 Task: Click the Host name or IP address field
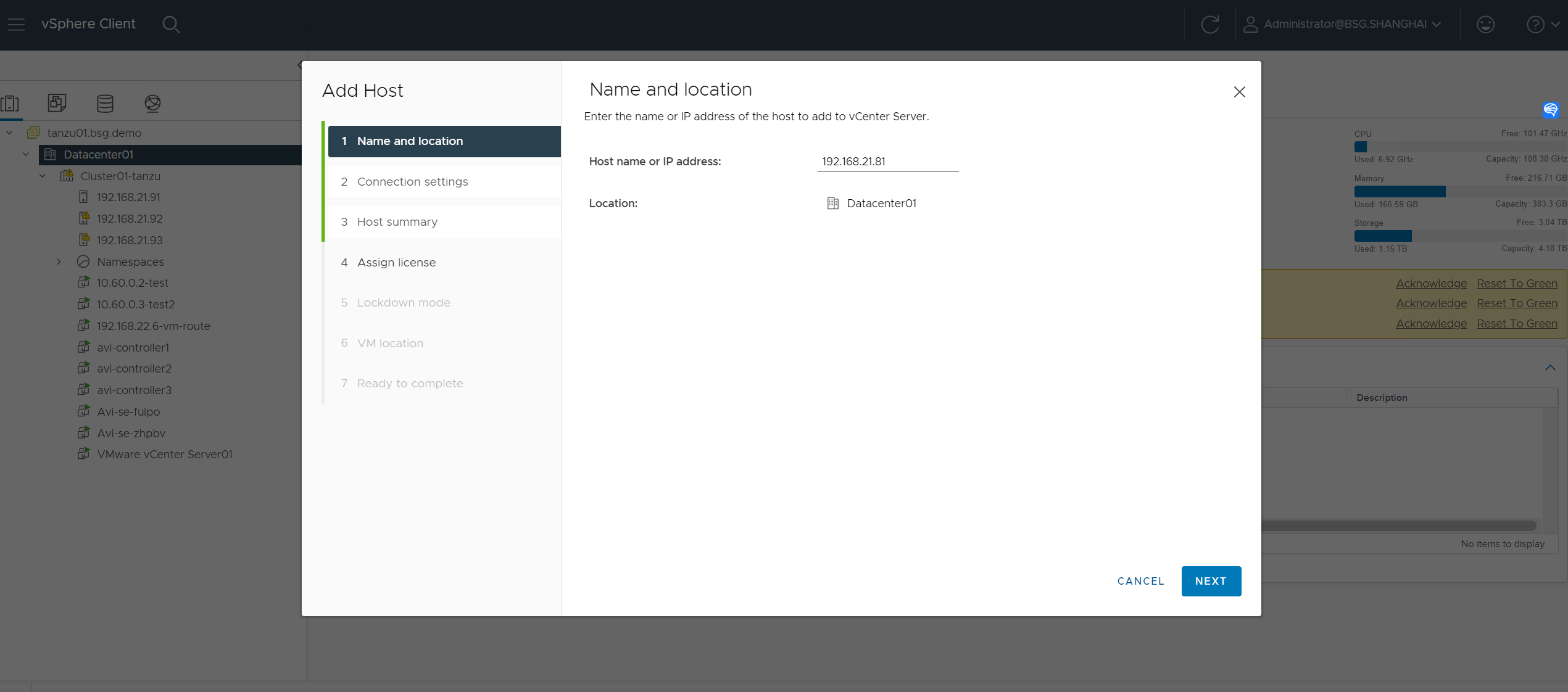(x=887, y=161)
